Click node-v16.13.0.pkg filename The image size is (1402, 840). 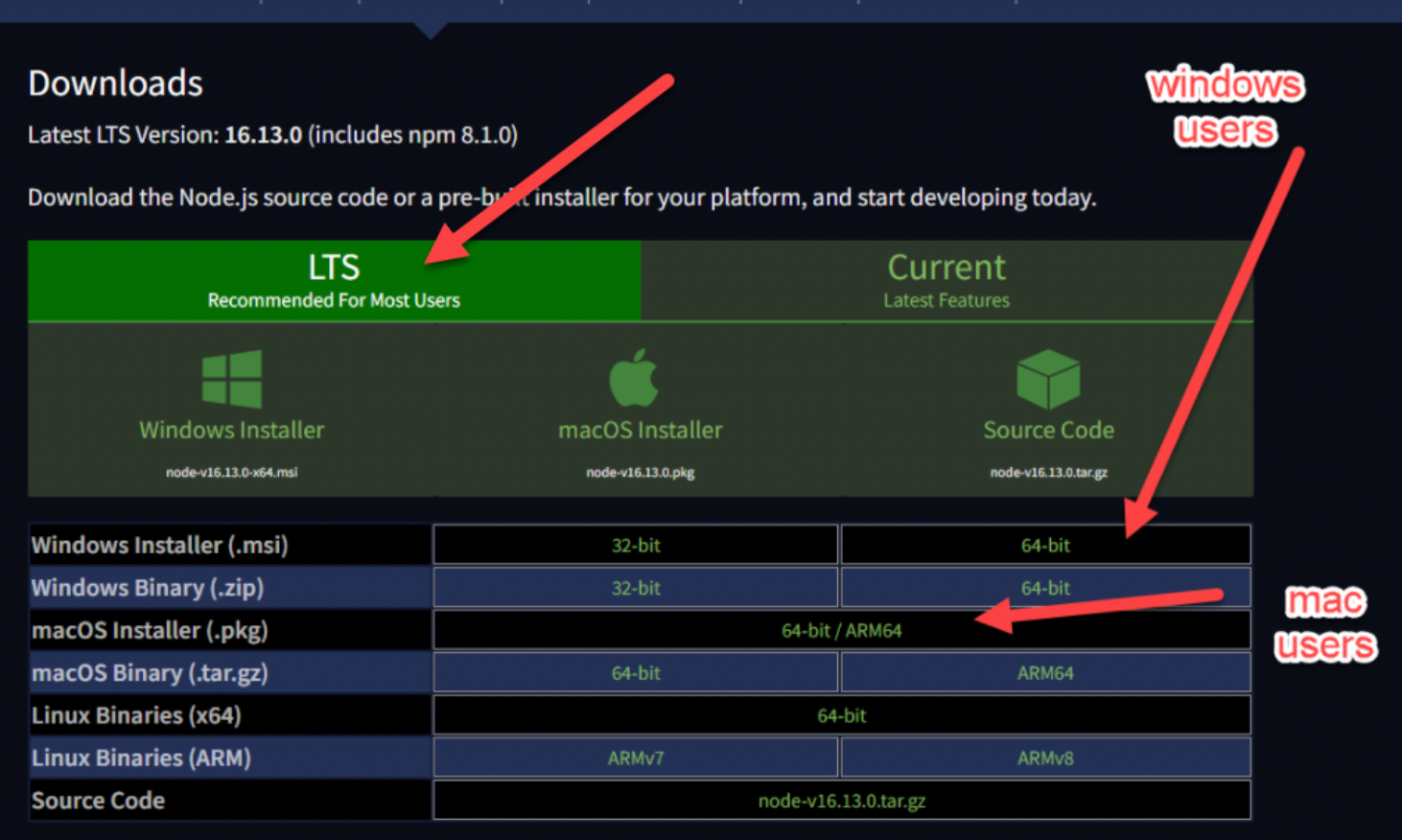point(641,472)
